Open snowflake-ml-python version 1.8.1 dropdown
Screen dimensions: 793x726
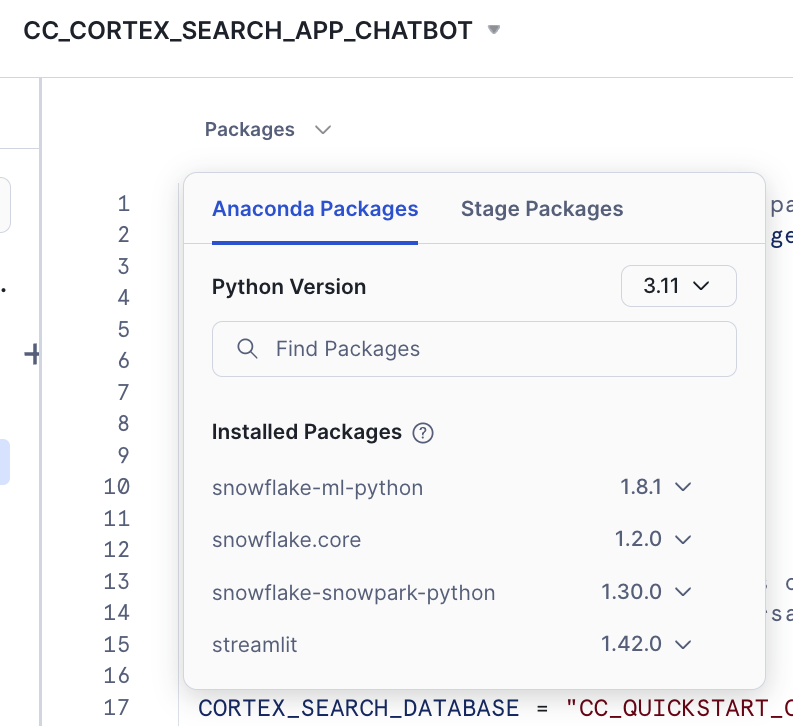coord(655,487)
